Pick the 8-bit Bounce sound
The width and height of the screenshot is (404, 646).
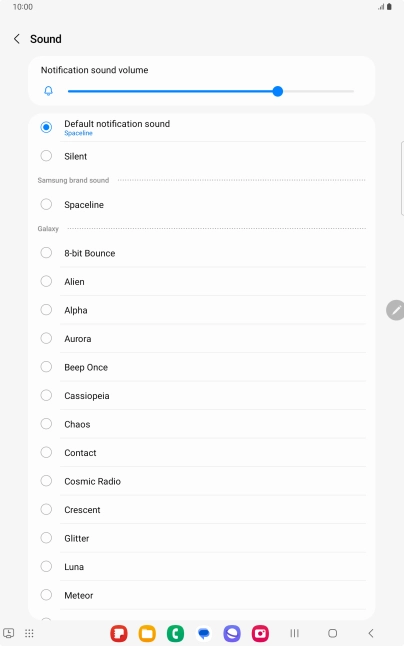[x=202, y=253]
